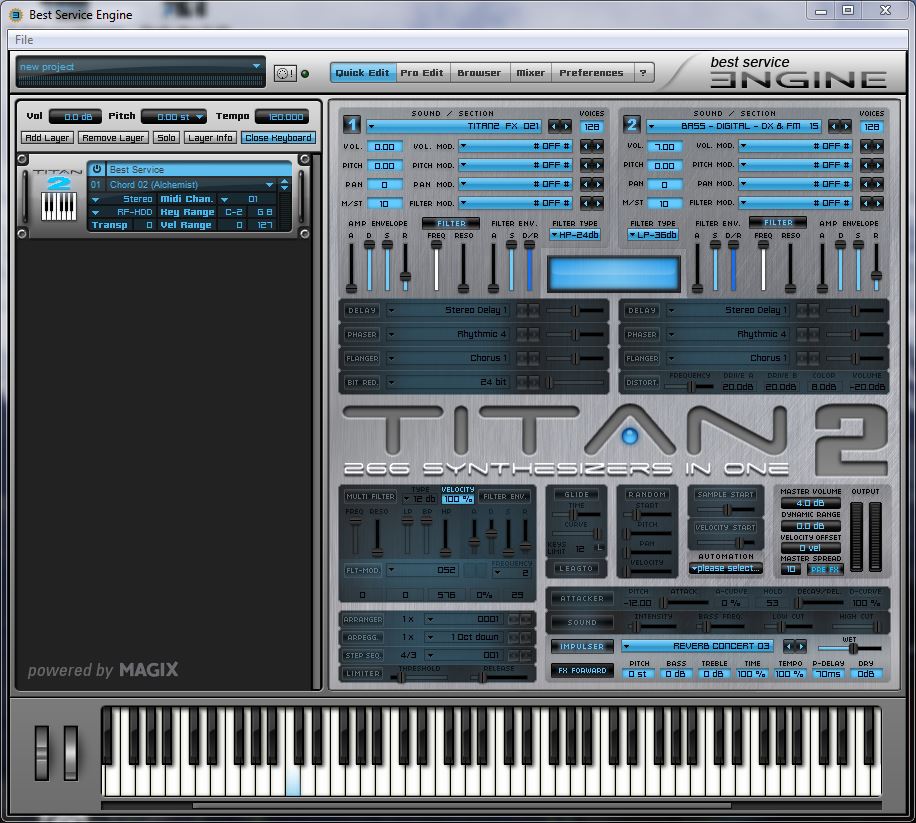This screenshot has height=823, width=916.
Task: Switch to the Quick Edit tab
Action: [x=362, y=73]
